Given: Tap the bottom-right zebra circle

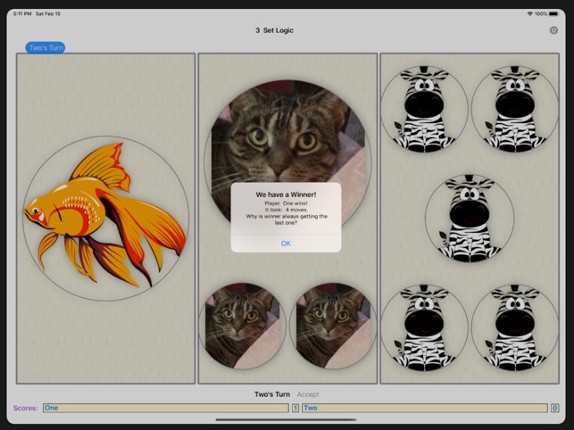Looking at the screenshot, I should point(515,328).
